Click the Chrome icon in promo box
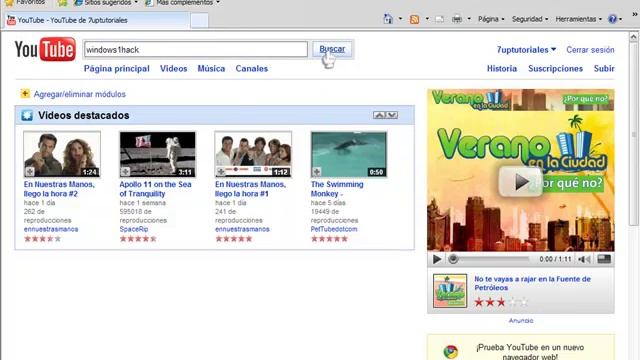Viewport: 640px width, 360px height. tap(451, 351)
